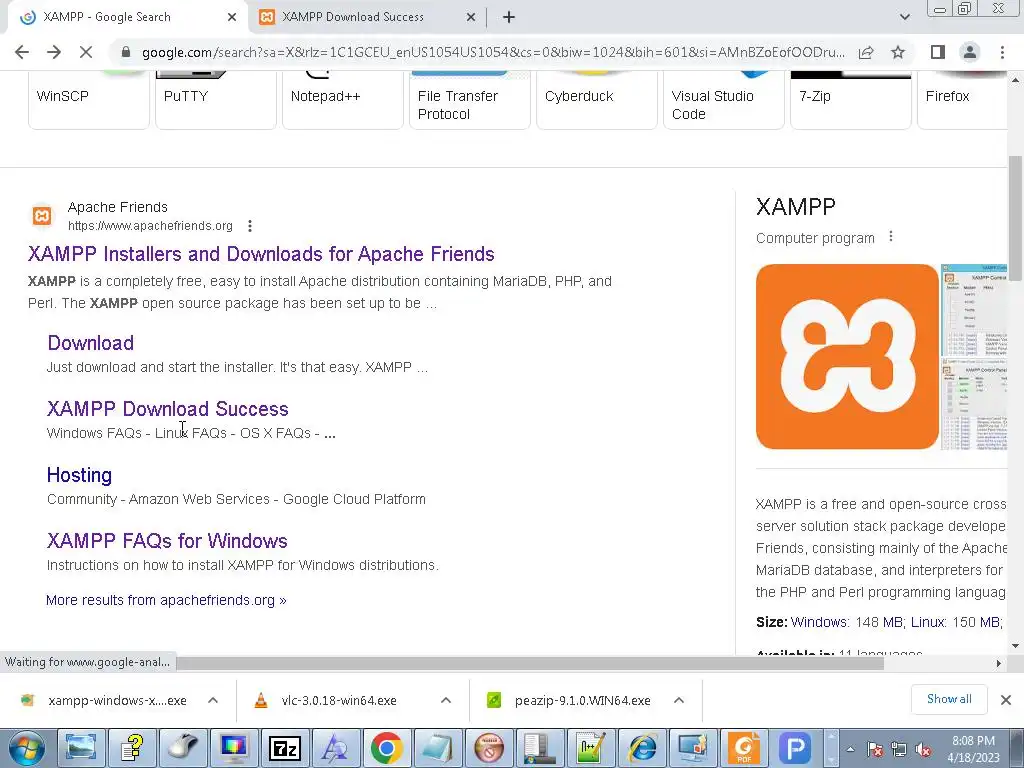This screenshot has height=768, width=1024.
Task: Open more options beside Computer program
Action: coord(891,237)
